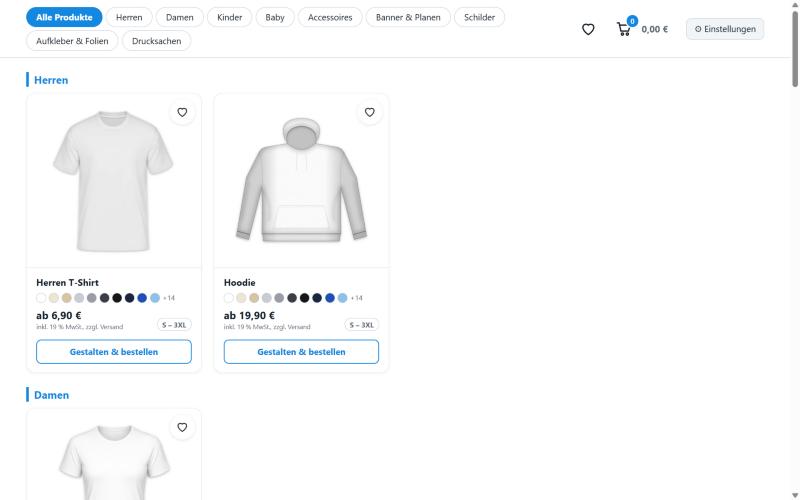
Task: Click the Herren section heading
Action: (51, 80)
